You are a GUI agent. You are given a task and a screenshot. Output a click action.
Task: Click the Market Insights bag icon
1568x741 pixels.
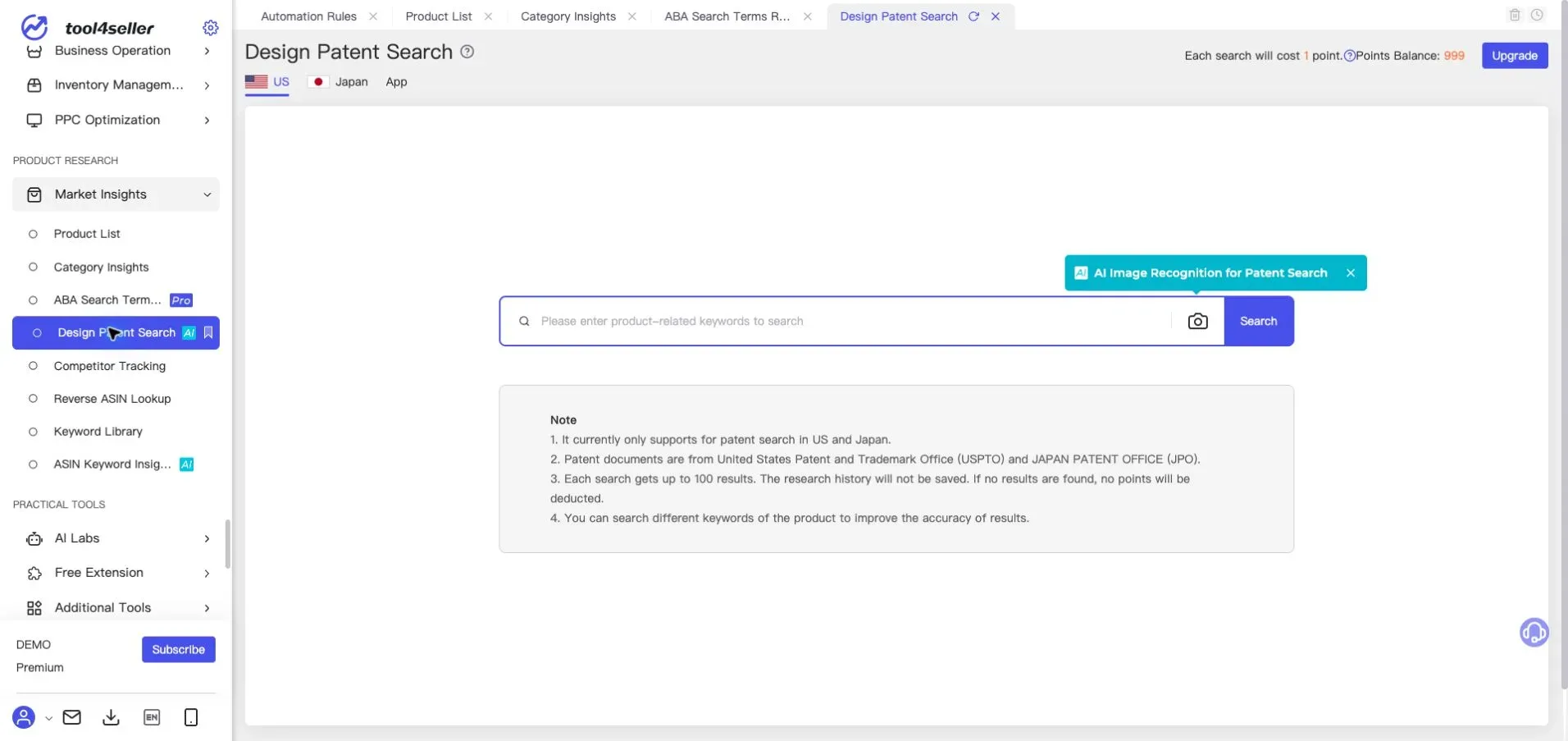(34, 194)
